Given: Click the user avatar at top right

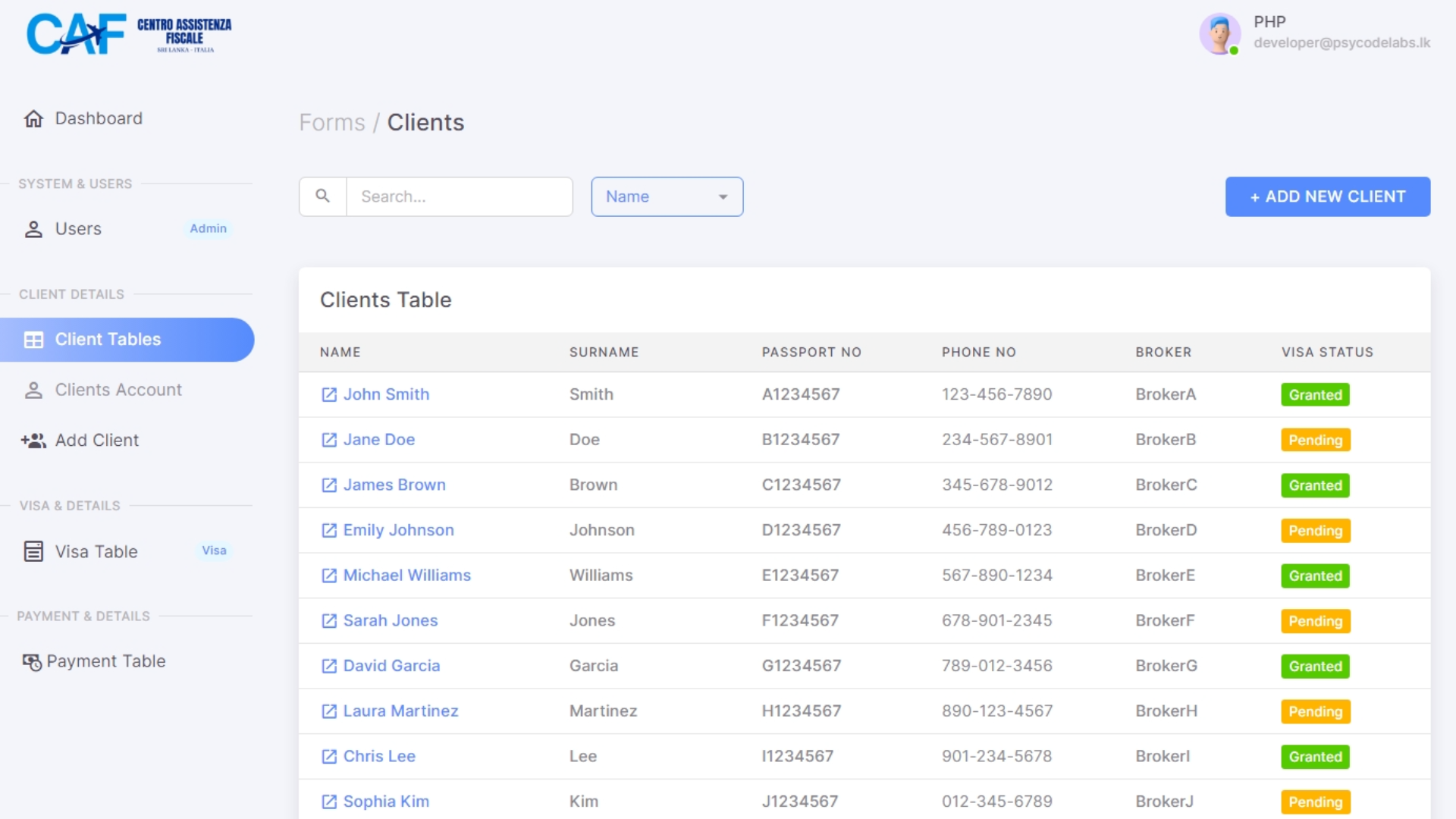Looking at the screenshot, I should 1219,33.
